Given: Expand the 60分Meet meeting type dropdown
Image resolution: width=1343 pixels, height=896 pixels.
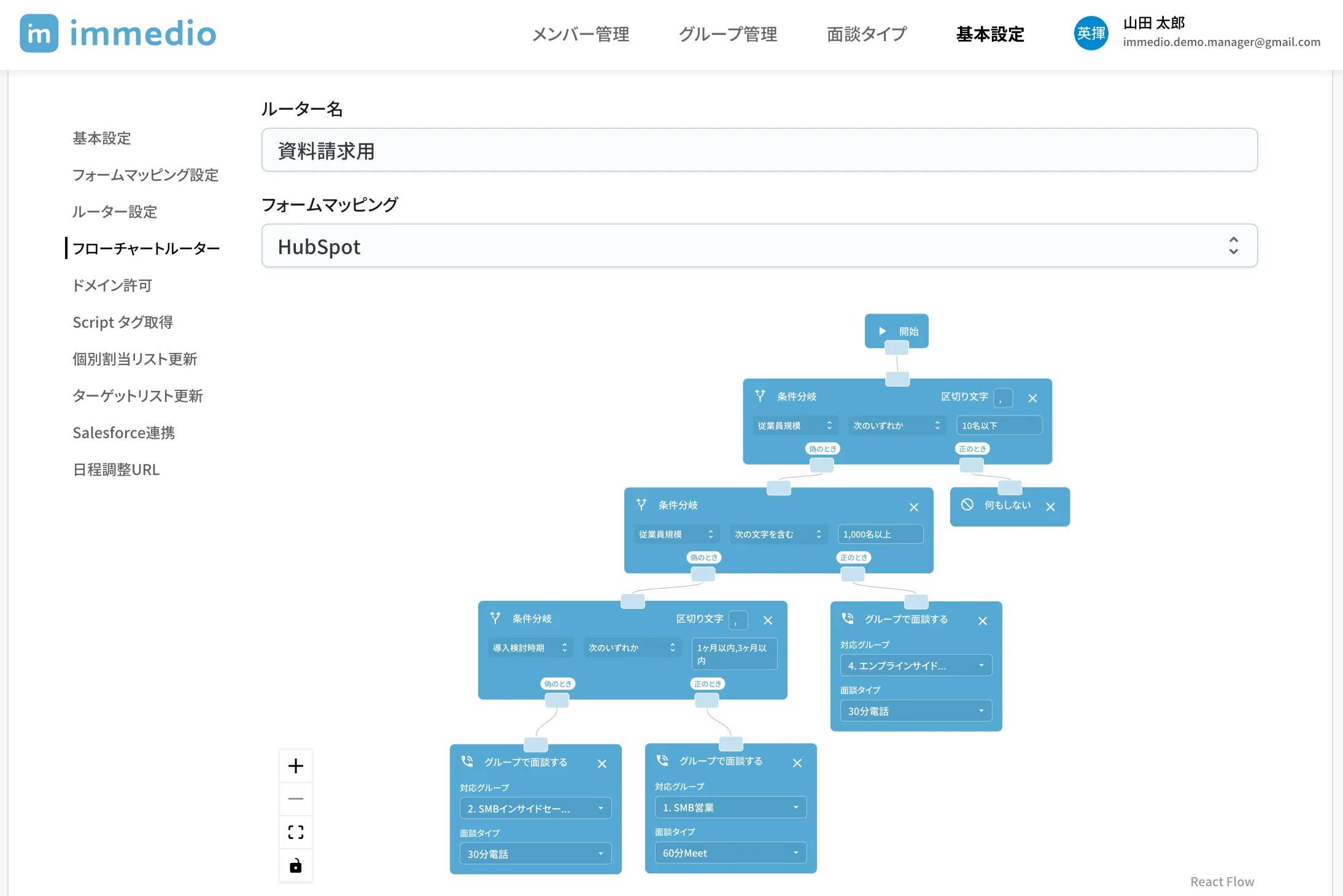Looking at the screenshot, I should (x=730, y=853).
